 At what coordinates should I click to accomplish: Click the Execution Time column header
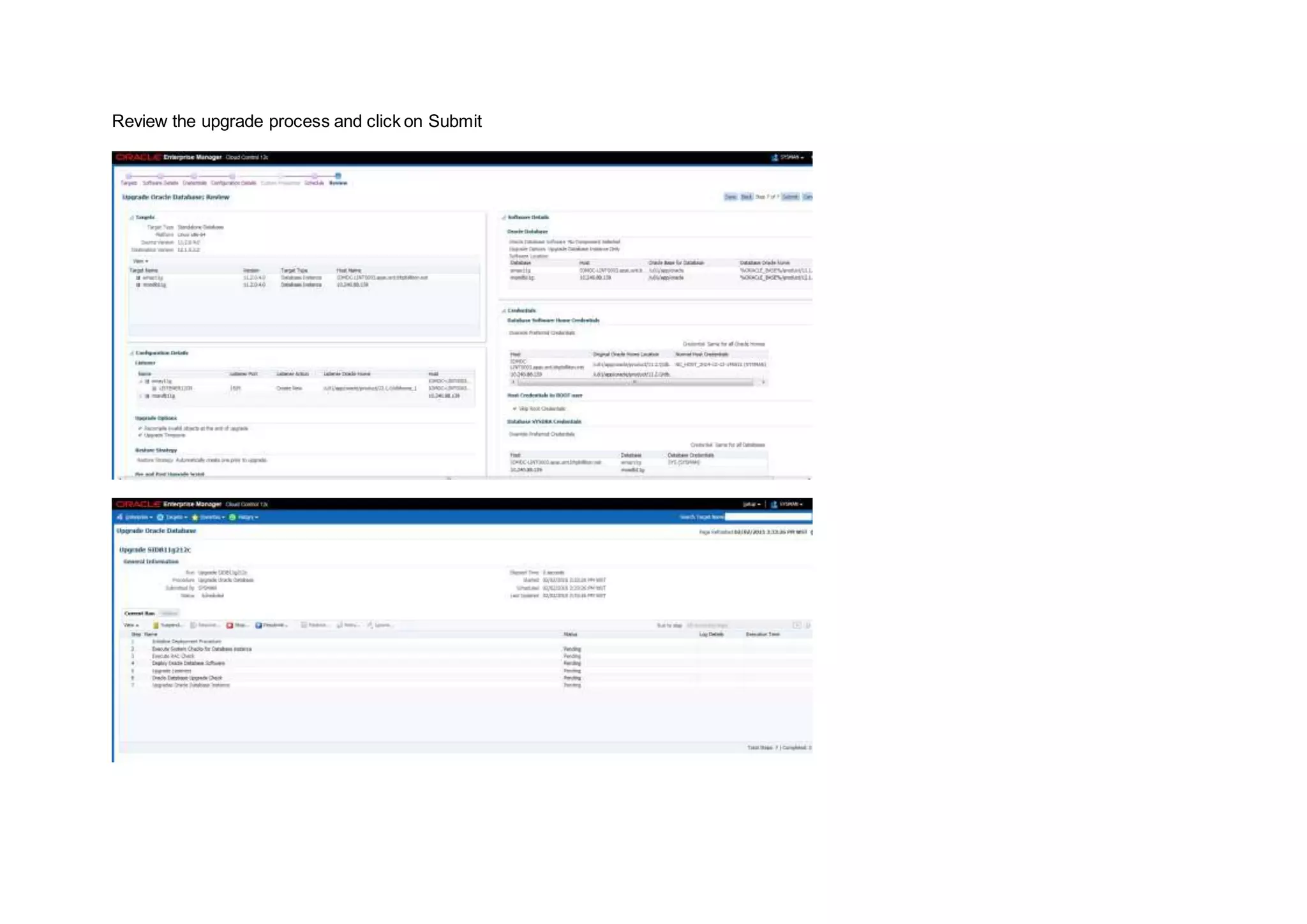click(763, 634)
